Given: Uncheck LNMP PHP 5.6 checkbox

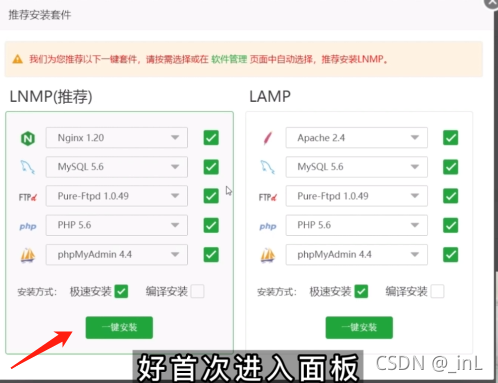Looking at the screenshot, I should coord(211,225).
